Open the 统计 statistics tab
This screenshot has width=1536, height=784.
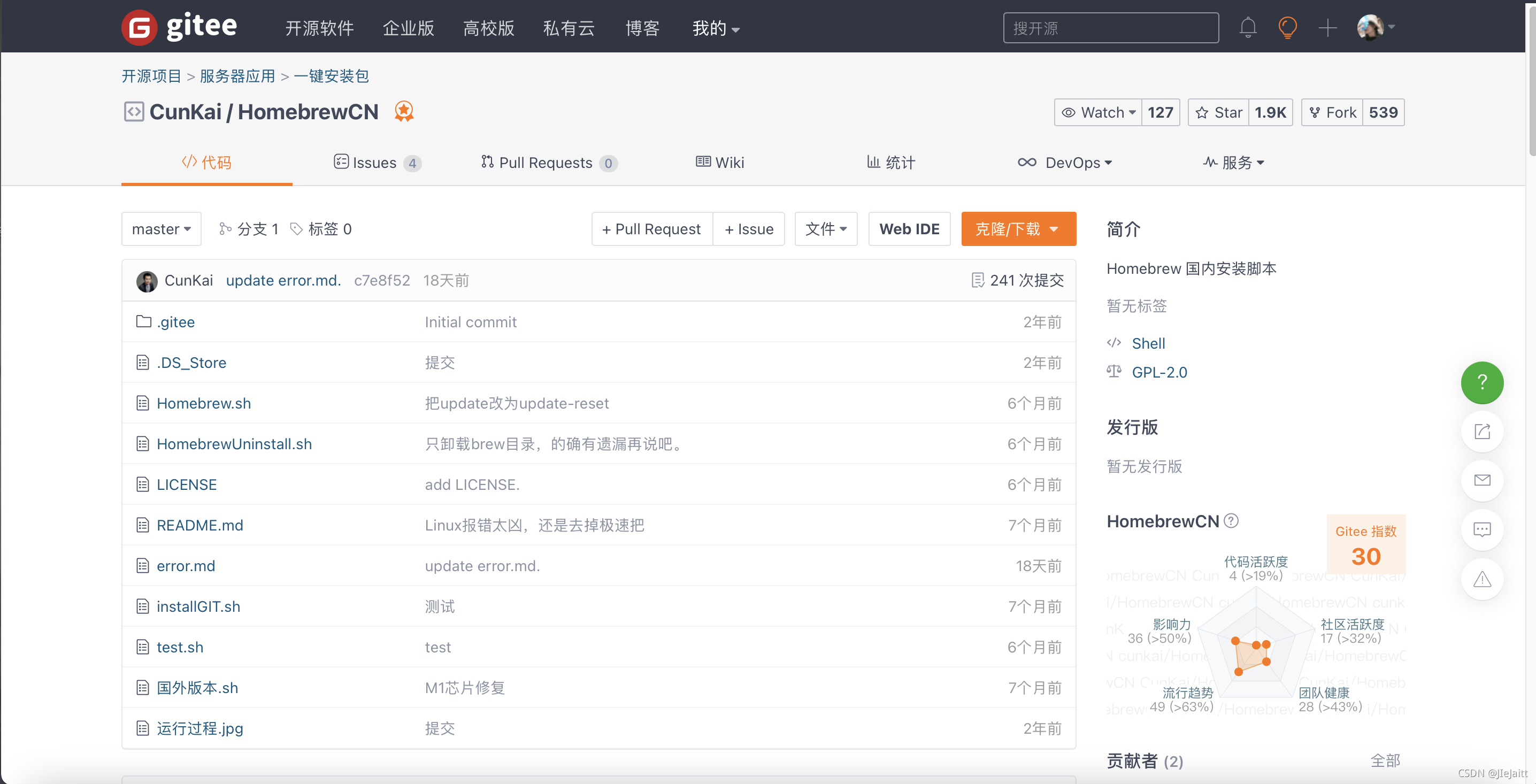click(891, 162)
